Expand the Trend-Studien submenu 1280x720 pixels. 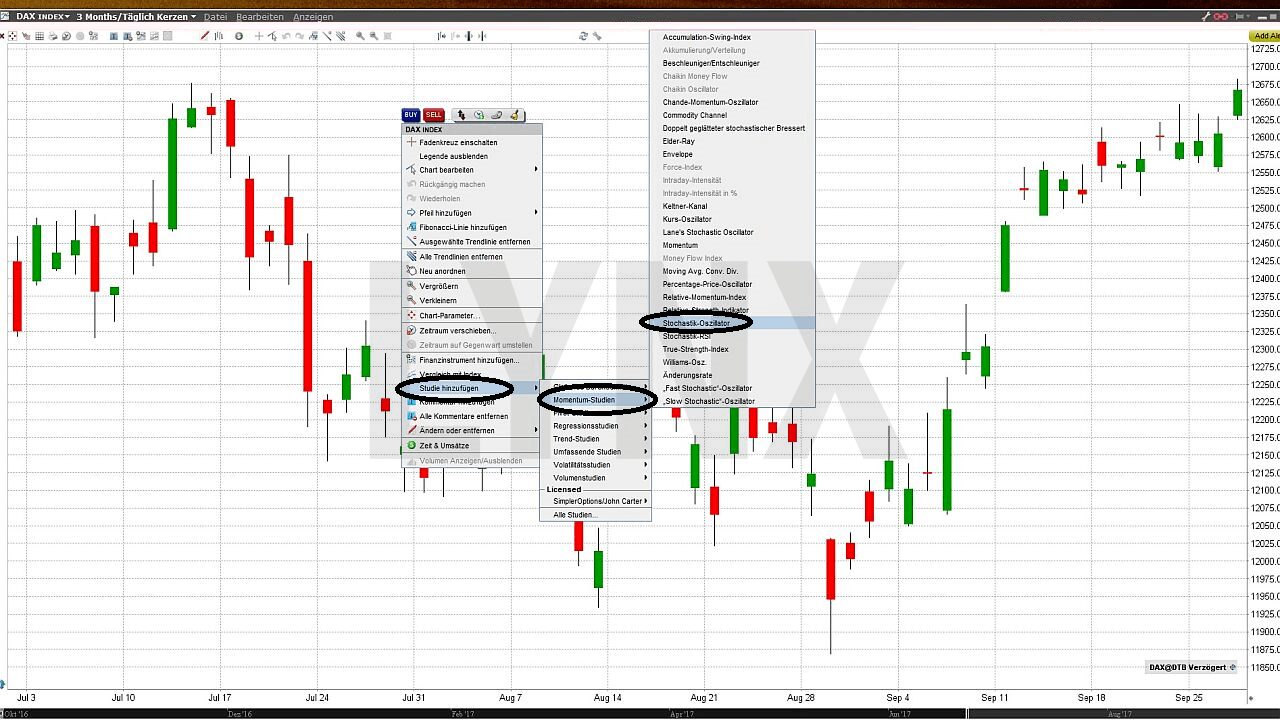577,438
